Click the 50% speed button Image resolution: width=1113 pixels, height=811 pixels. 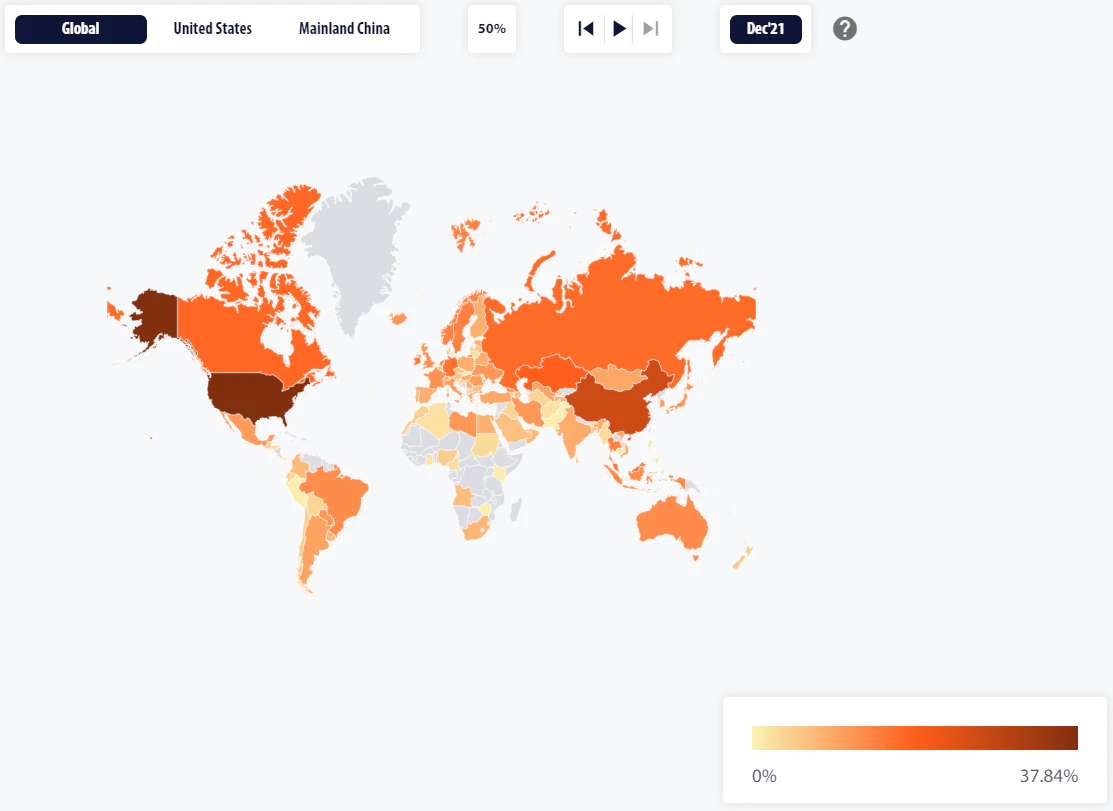(492, 29)
